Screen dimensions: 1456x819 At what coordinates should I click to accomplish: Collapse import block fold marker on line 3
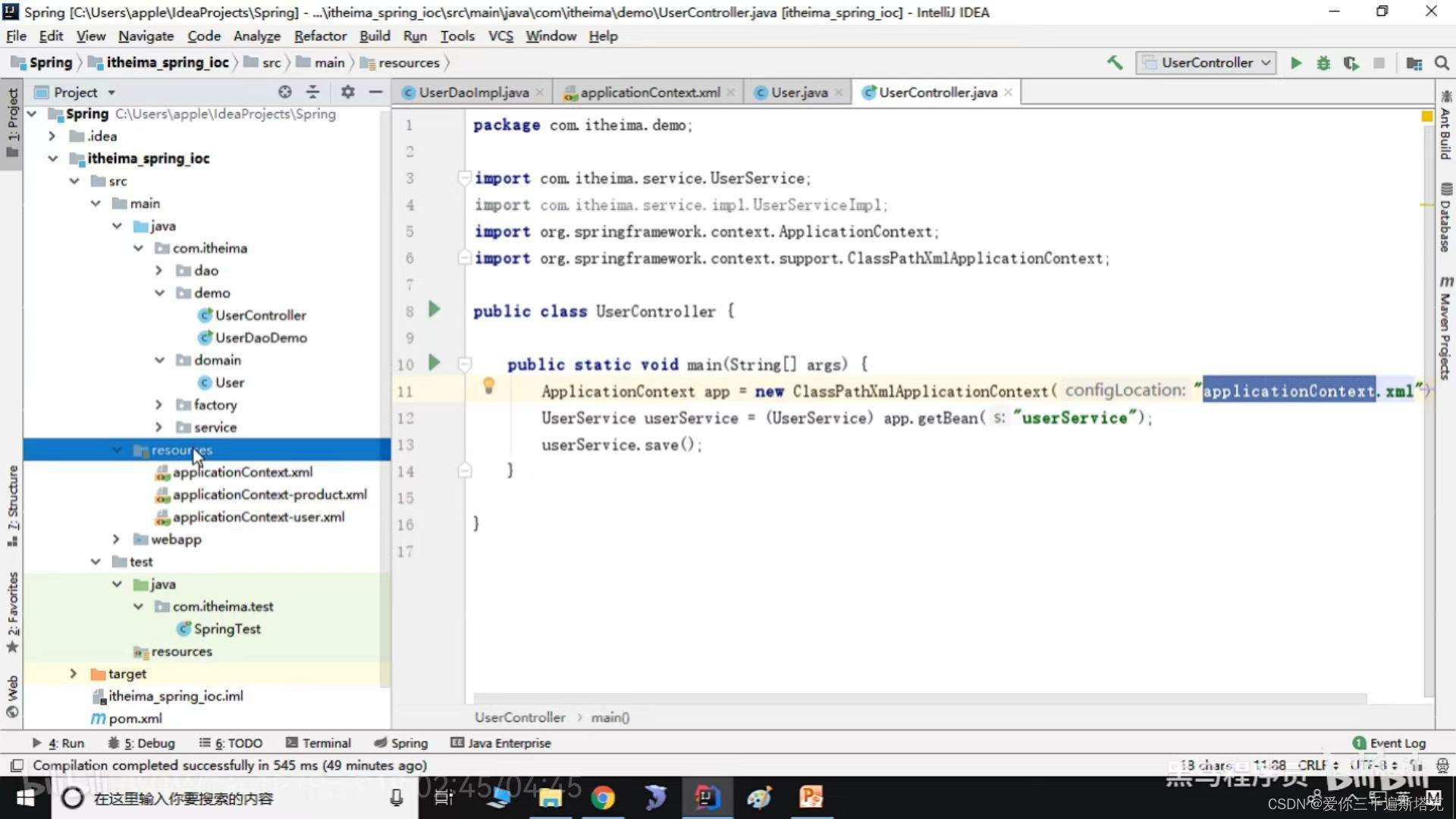pos(464,177)
